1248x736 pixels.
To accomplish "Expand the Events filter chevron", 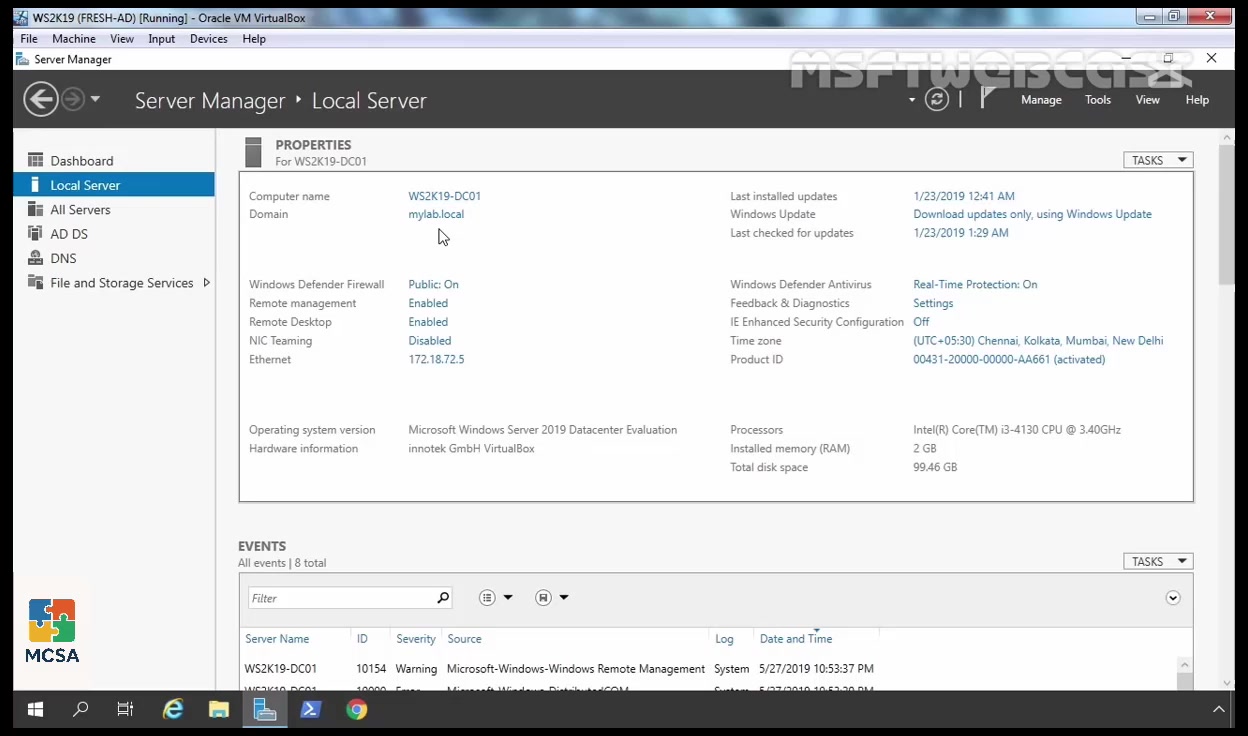I will (1173, 598).
